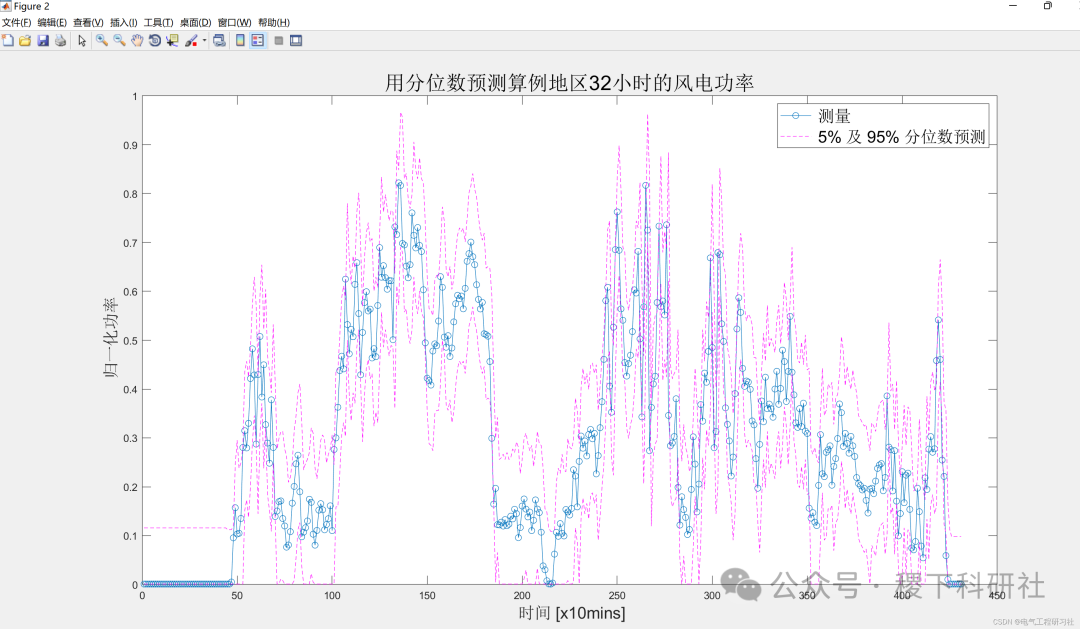
Task: Click the Link Plot toolbar icon
Action: click(219, 41)
